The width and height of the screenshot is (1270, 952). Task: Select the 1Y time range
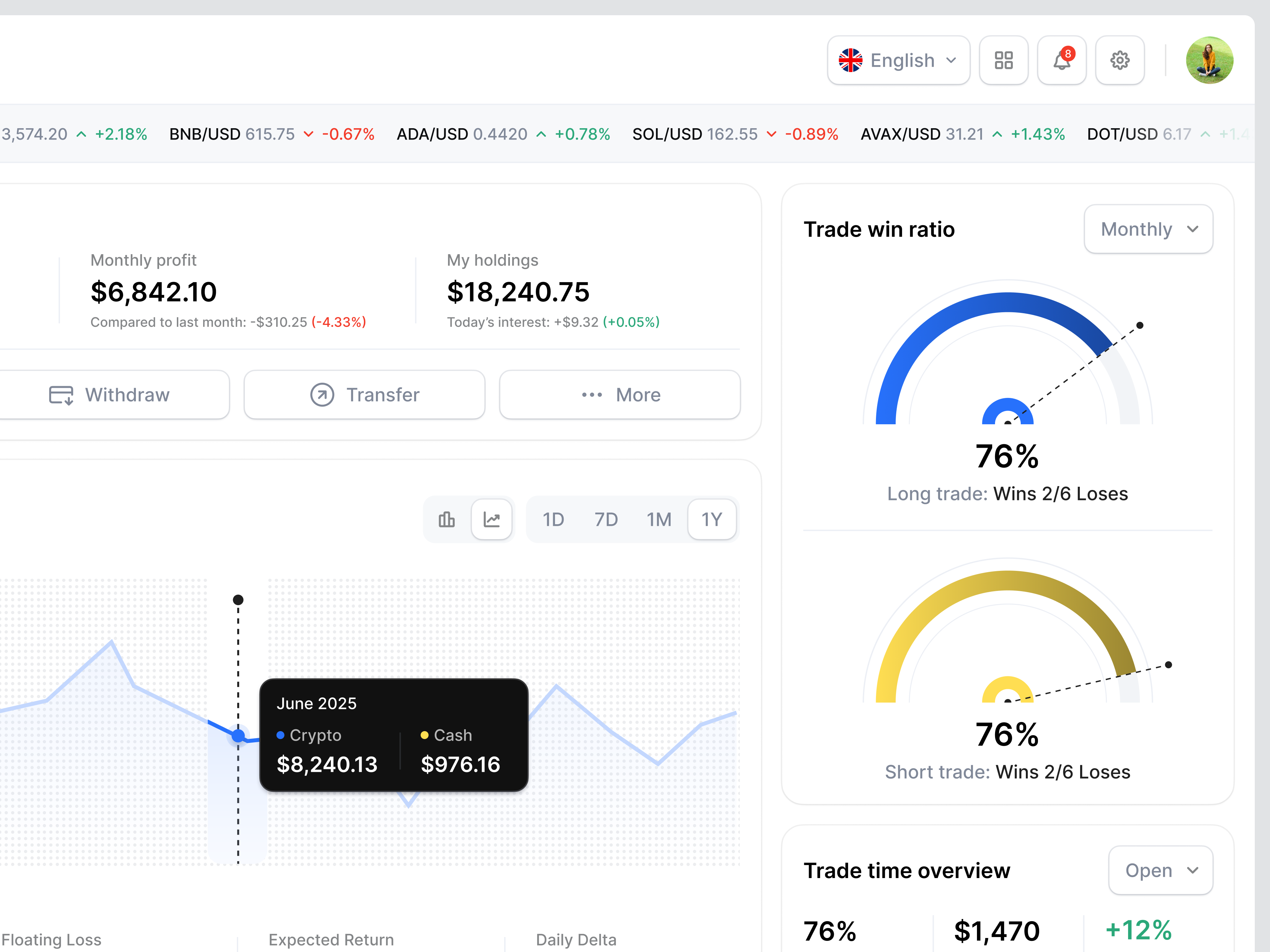tap(712, 519)
